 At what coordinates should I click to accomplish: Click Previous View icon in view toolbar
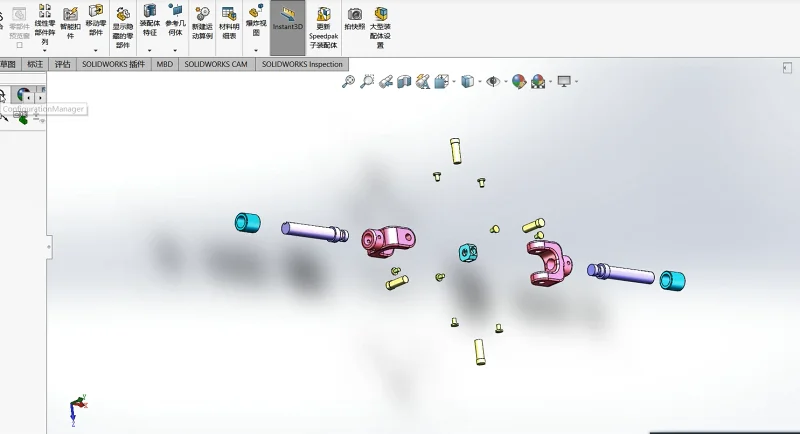click(386, 82)
